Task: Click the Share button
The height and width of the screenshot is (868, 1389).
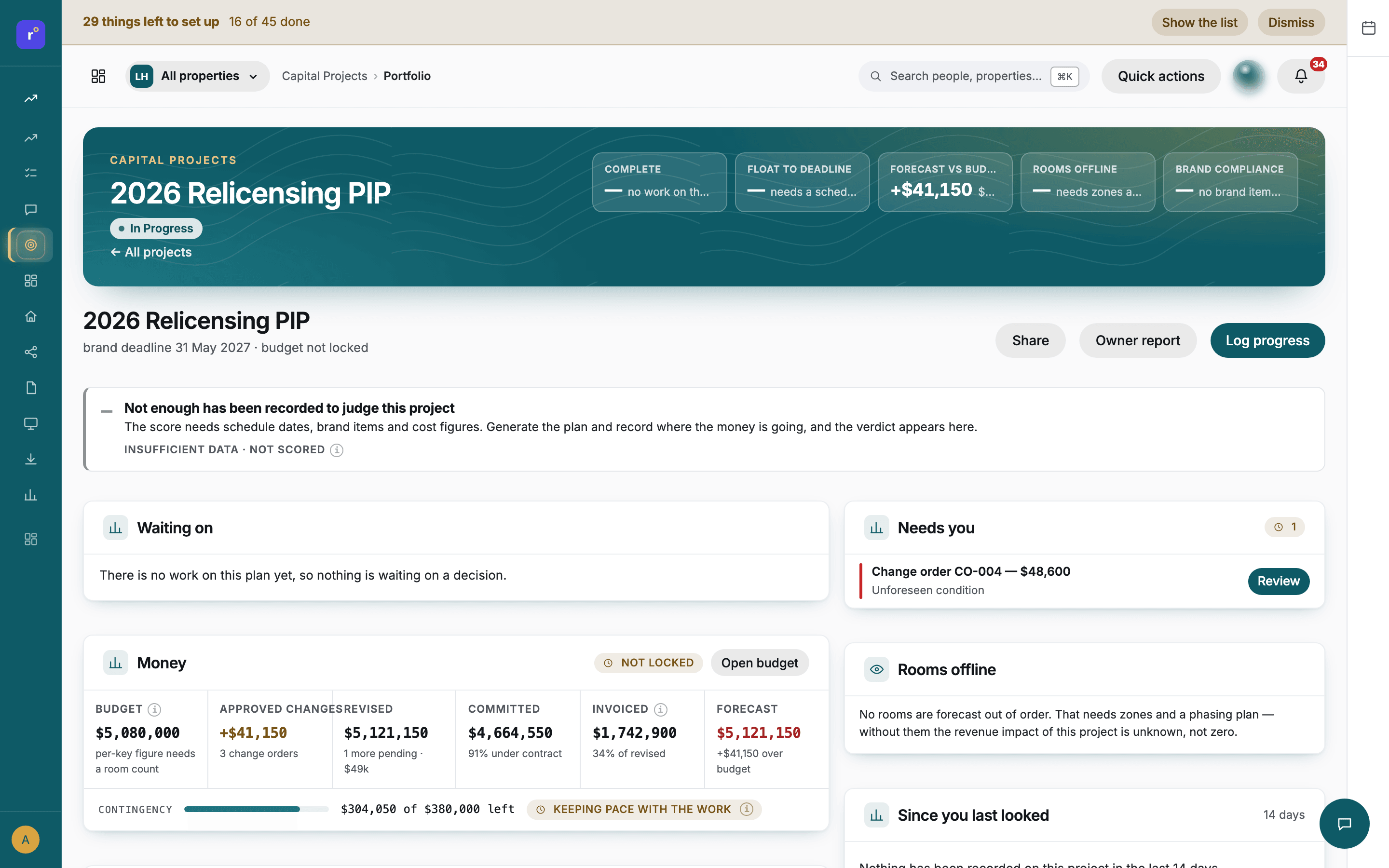Action: (x=1030, y=340)
